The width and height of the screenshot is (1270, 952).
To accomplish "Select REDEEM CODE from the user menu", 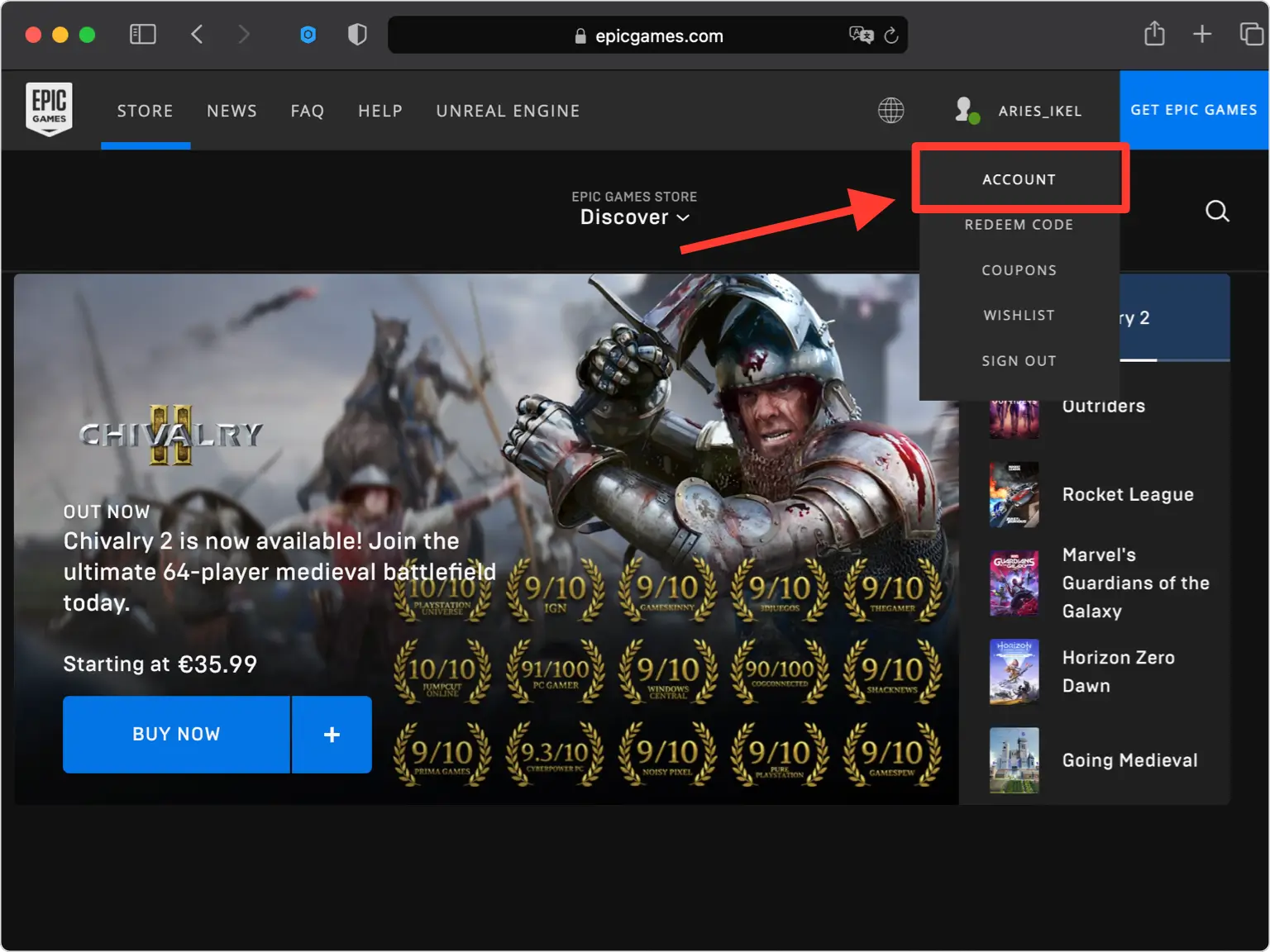I will pos(1019,225).
